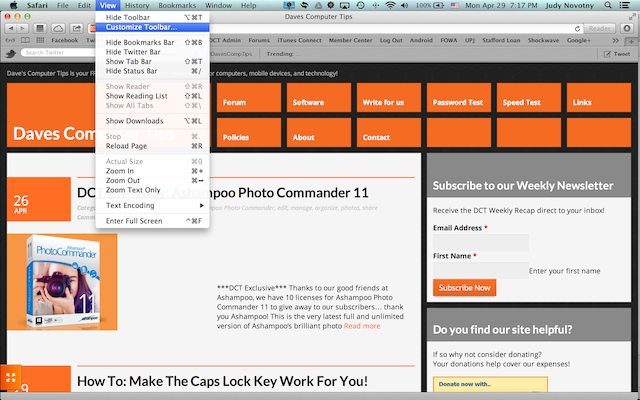
Task: Click the battery status icon
Action: (x=438, y=5)
